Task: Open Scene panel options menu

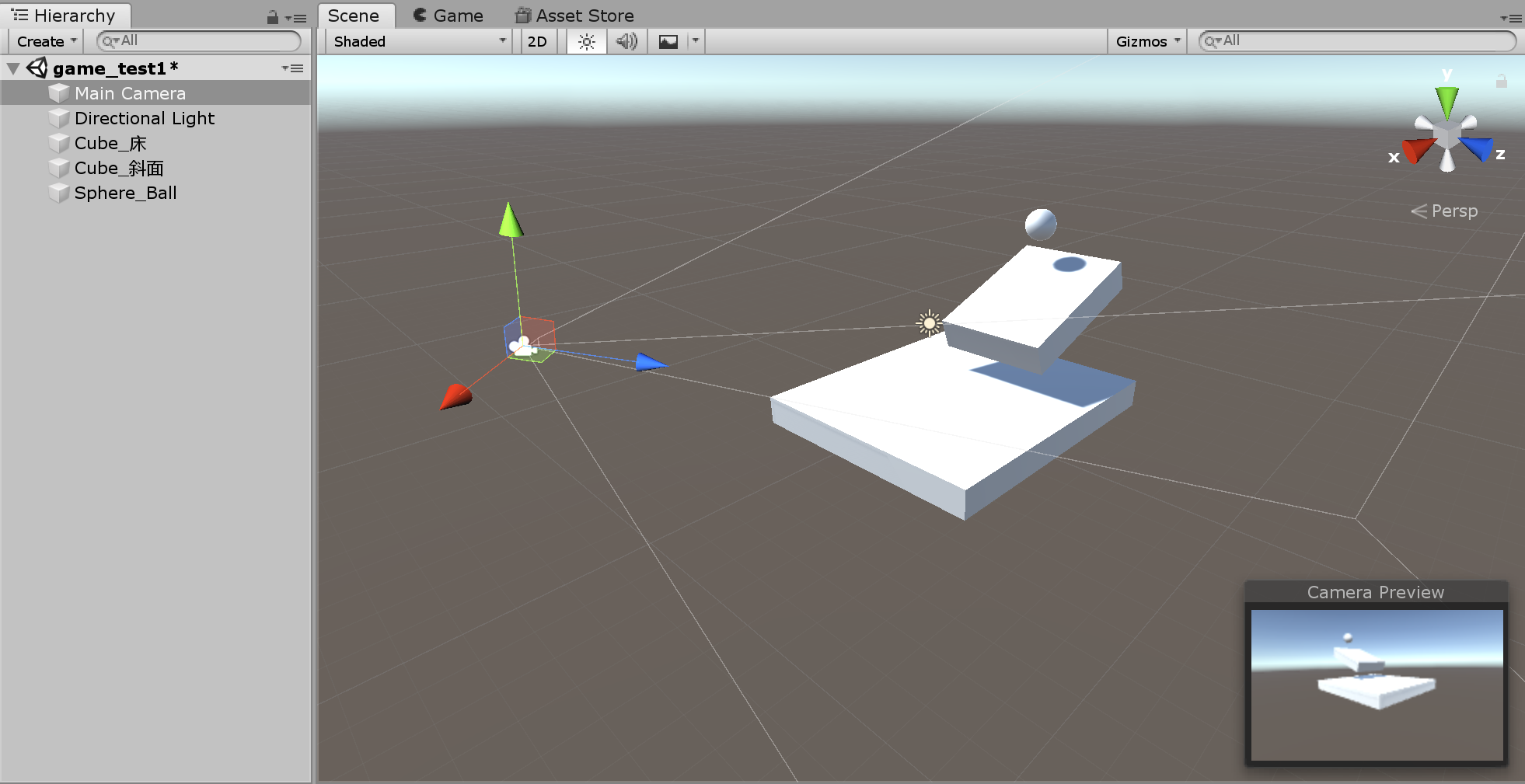Action: [x=1511, y=18]
